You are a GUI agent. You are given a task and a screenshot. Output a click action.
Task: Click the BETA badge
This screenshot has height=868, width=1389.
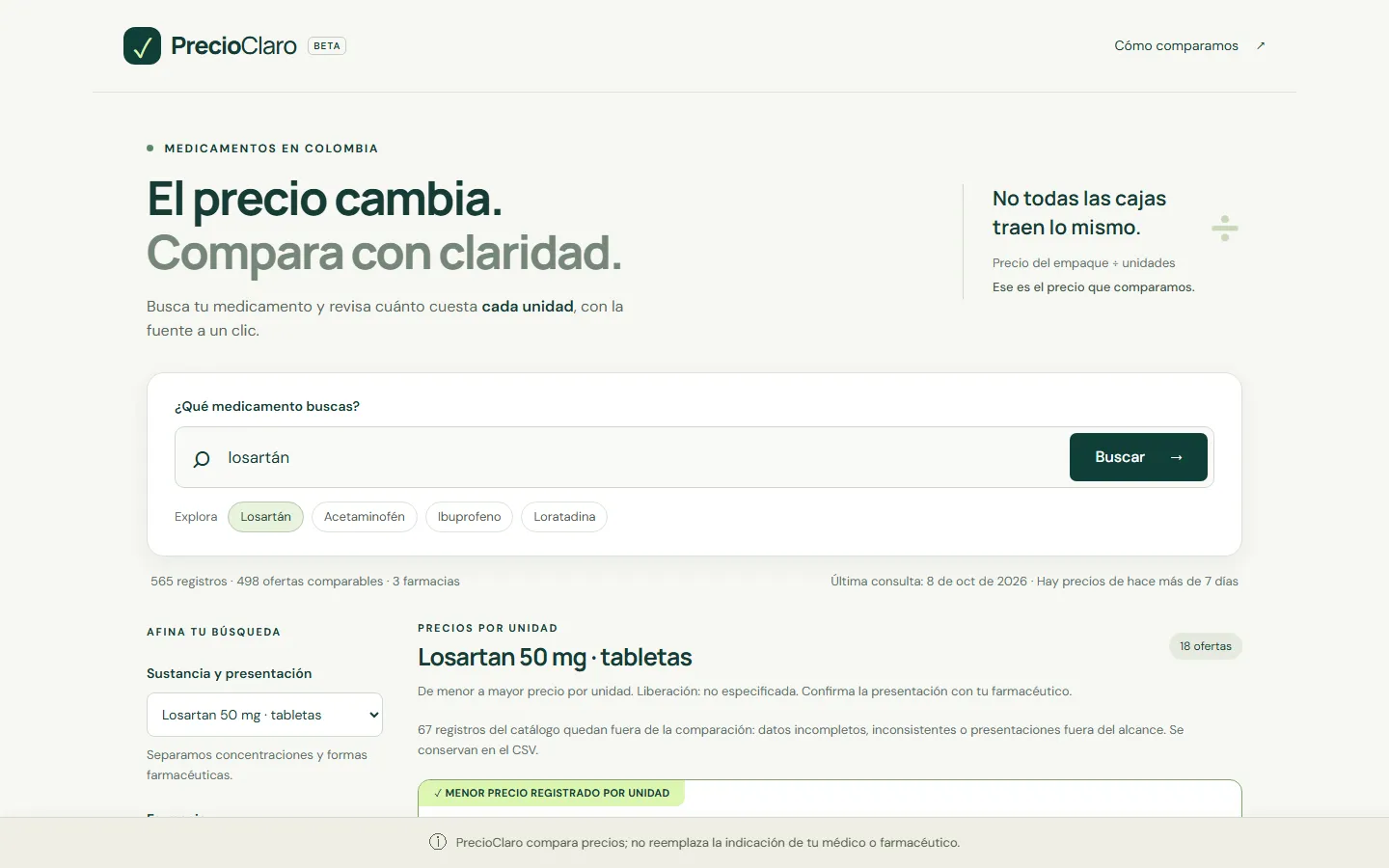pyautogui.click(x=327, y=45)
